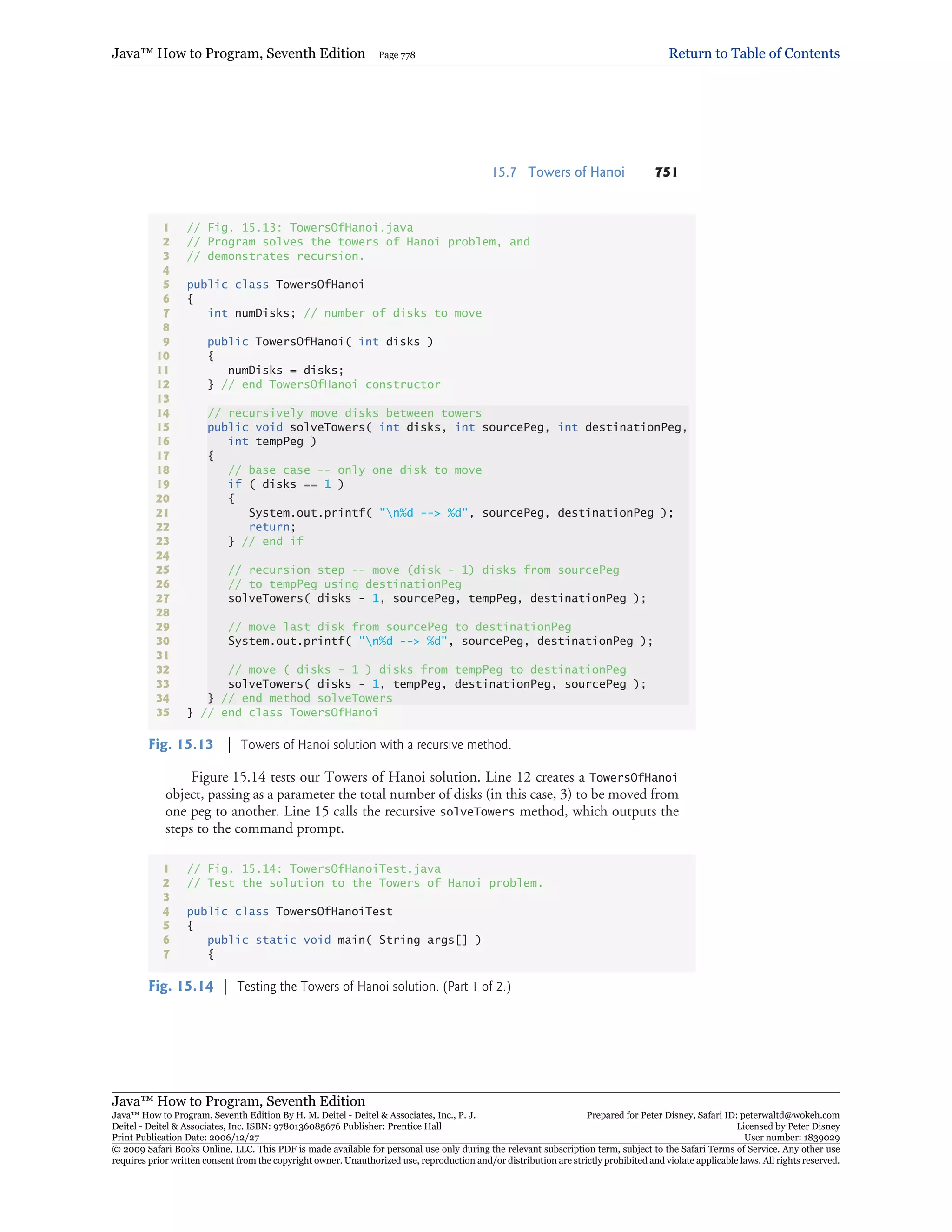Click the solveTowers method signature on line 15
Screen dimensions: 952x1232
point(447,427)
